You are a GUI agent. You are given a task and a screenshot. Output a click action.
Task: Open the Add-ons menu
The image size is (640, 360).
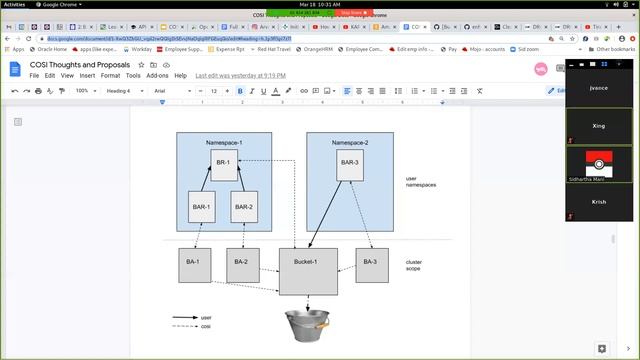click(157, 76)
